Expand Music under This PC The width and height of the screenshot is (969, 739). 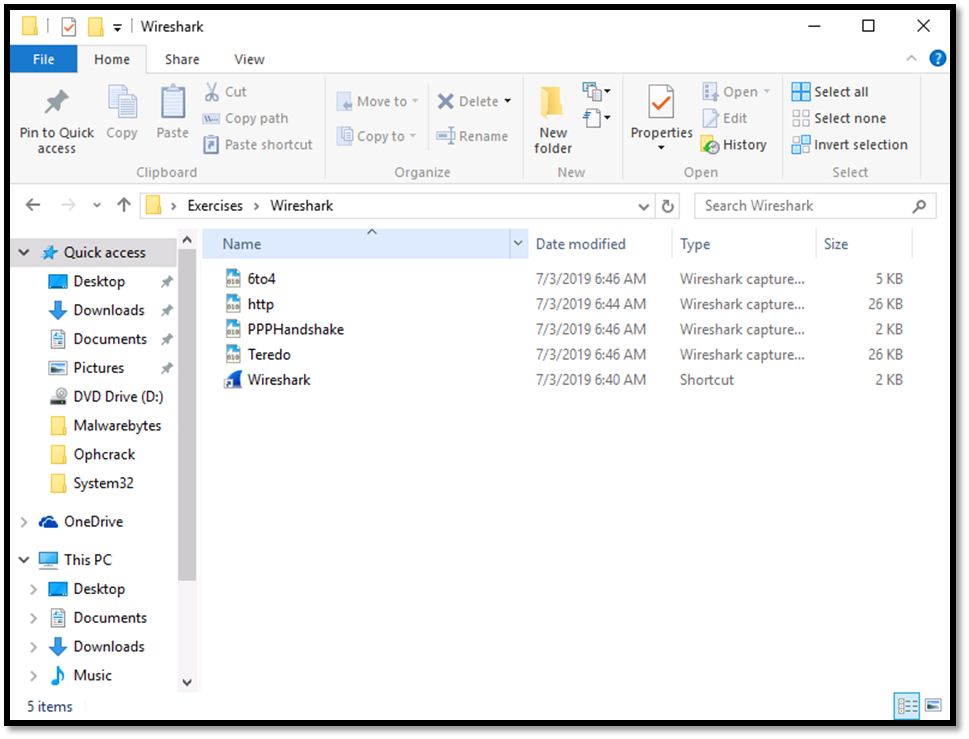[33, 676]
